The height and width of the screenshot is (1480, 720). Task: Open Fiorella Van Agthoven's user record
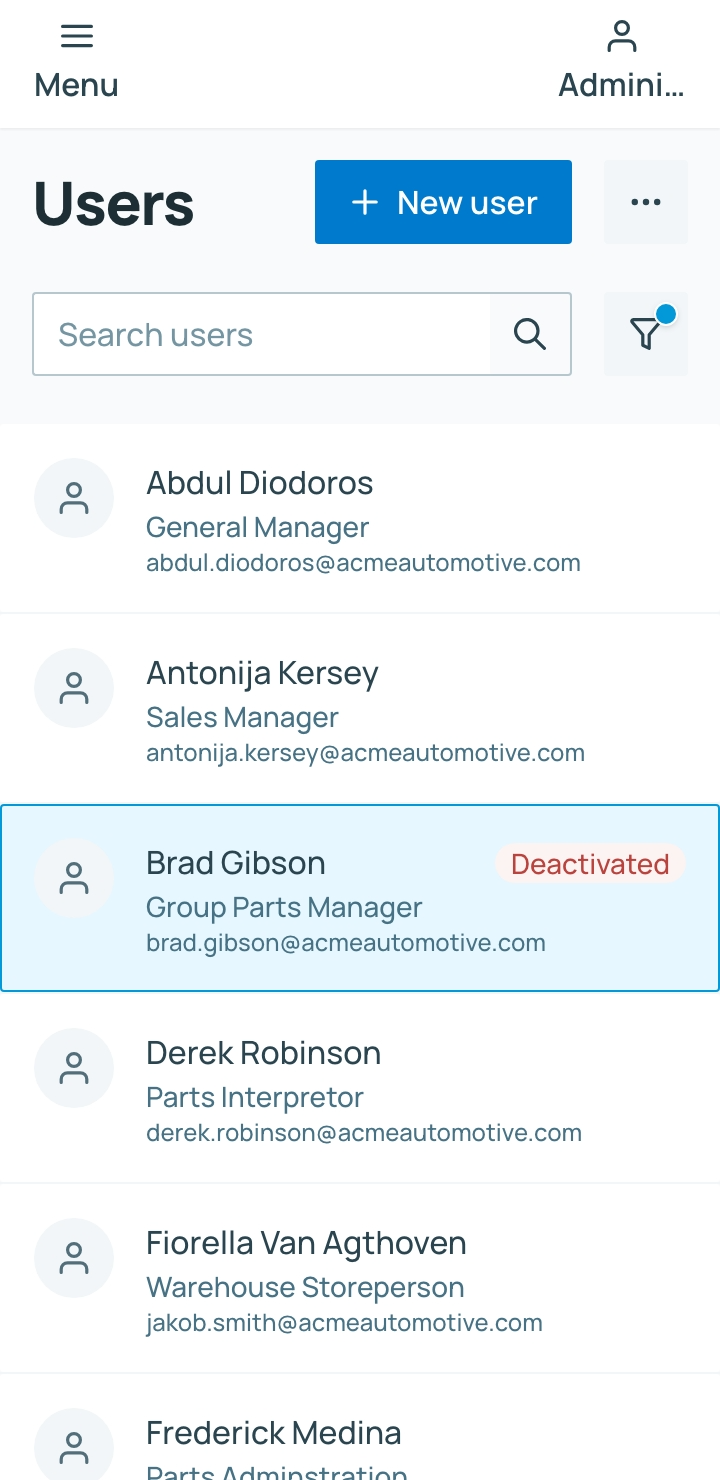[x=360, y=1278]
